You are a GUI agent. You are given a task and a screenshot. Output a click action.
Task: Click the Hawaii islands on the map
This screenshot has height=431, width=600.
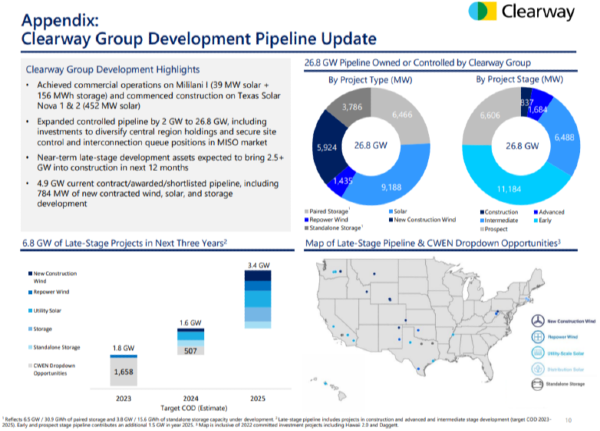(x=330, y=387)
